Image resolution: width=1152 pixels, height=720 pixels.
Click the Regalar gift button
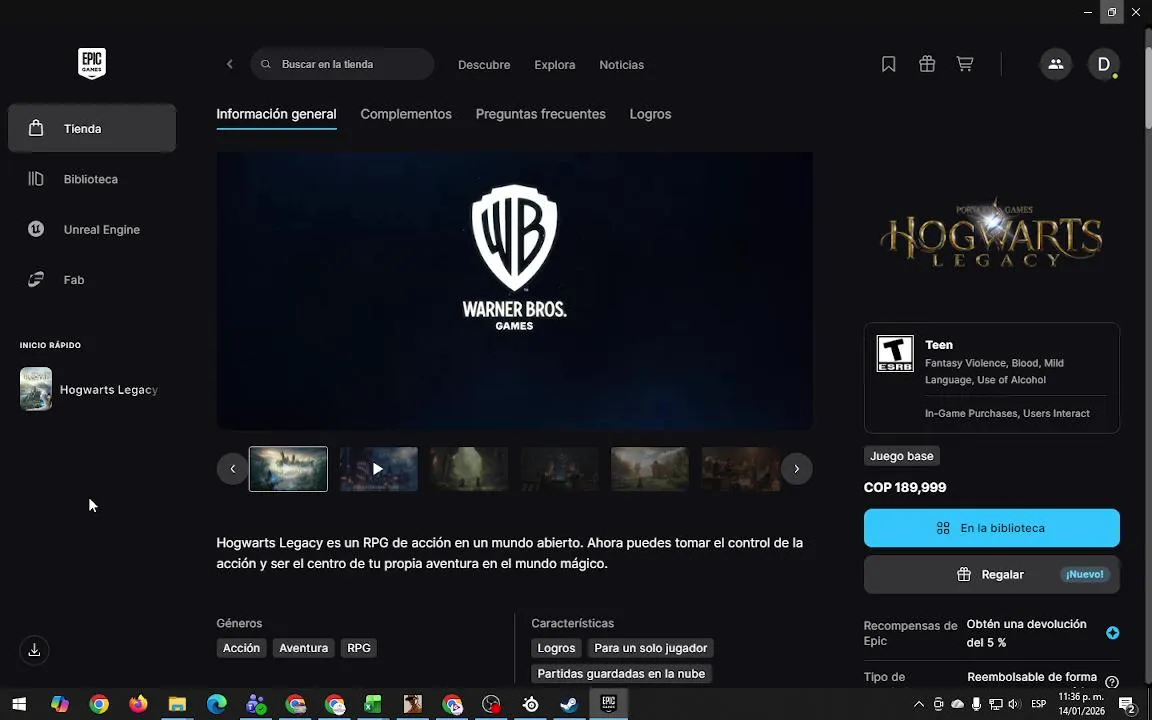(991, 575)
